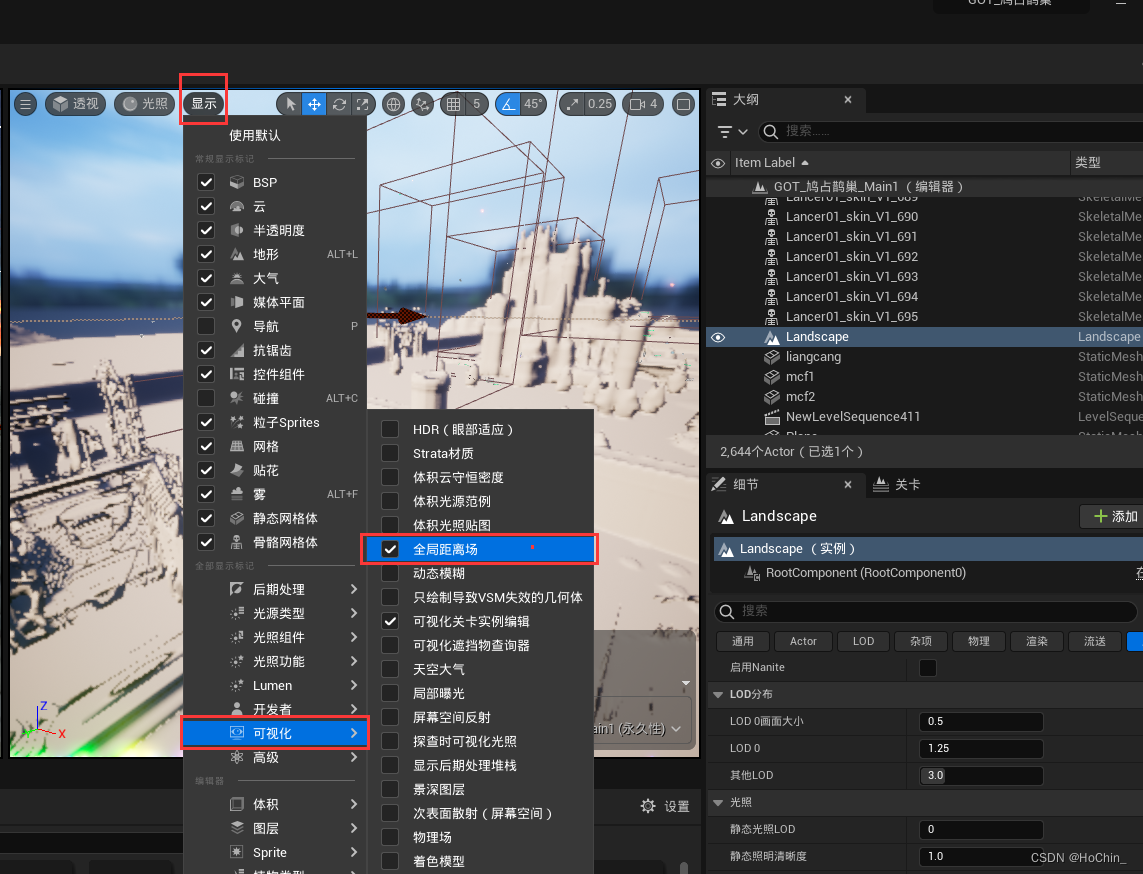Toggle the Landscape visibility eye icon
This screenshot has width=1143, height=874.
pos(717,337)
